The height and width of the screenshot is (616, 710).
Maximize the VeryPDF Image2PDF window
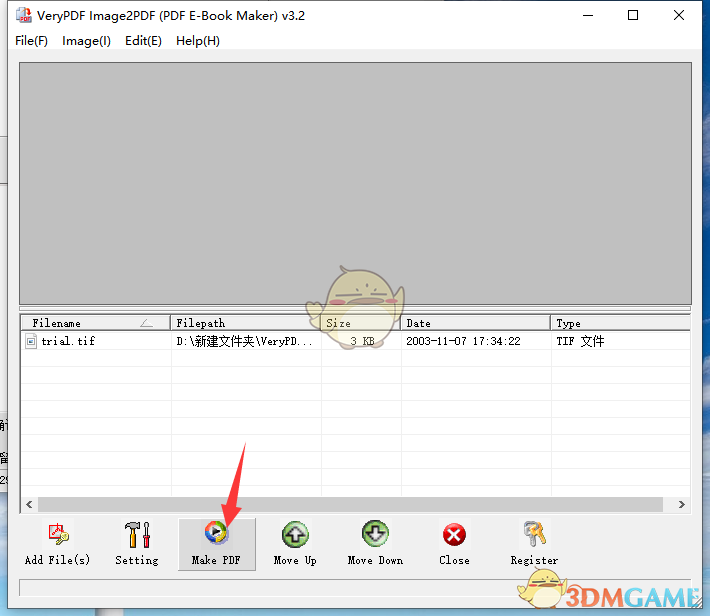[x=633, y=15]
